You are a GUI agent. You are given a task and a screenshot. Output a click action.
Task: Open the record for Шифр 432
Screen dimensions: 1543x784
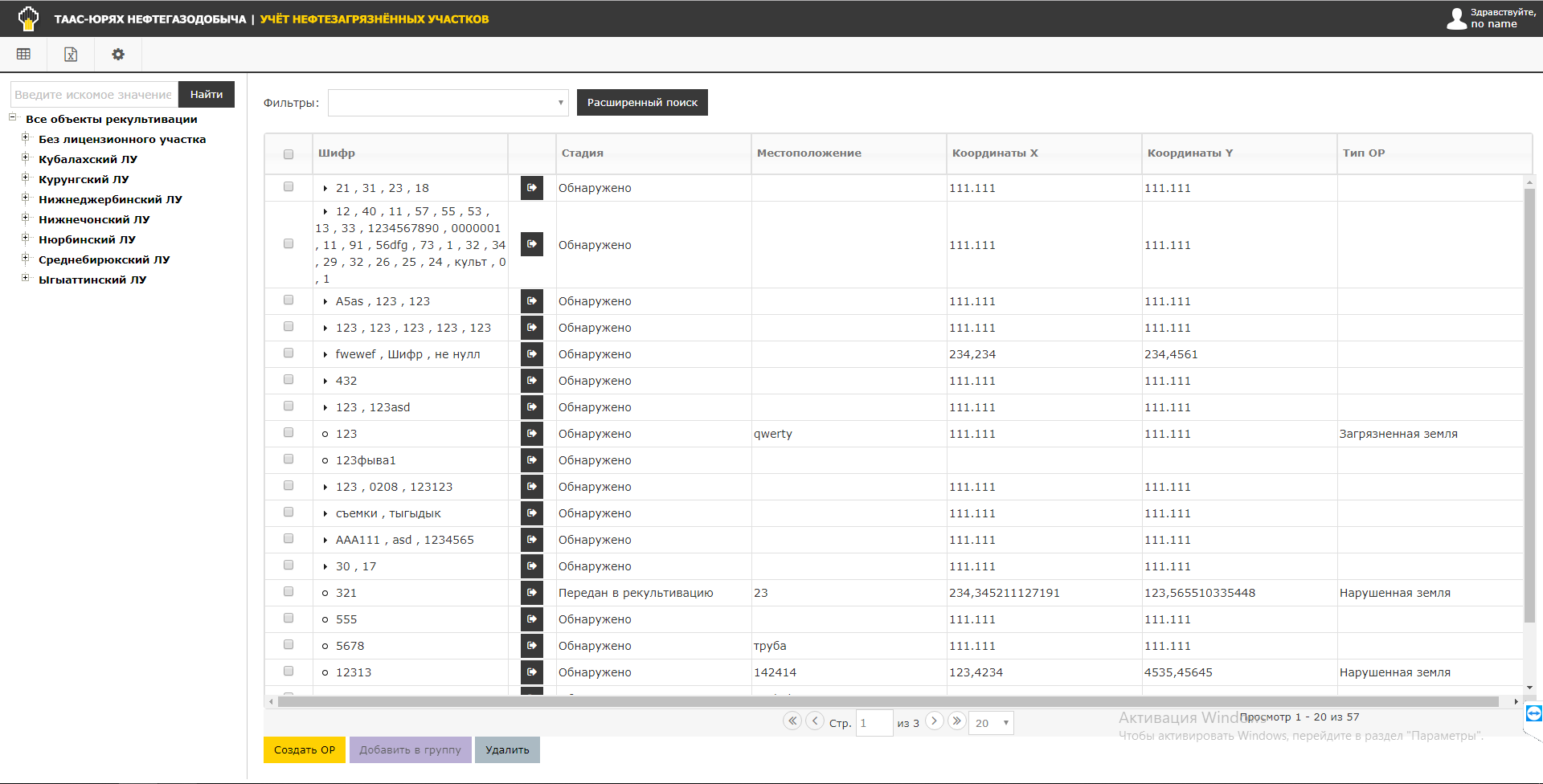point(531,381)
